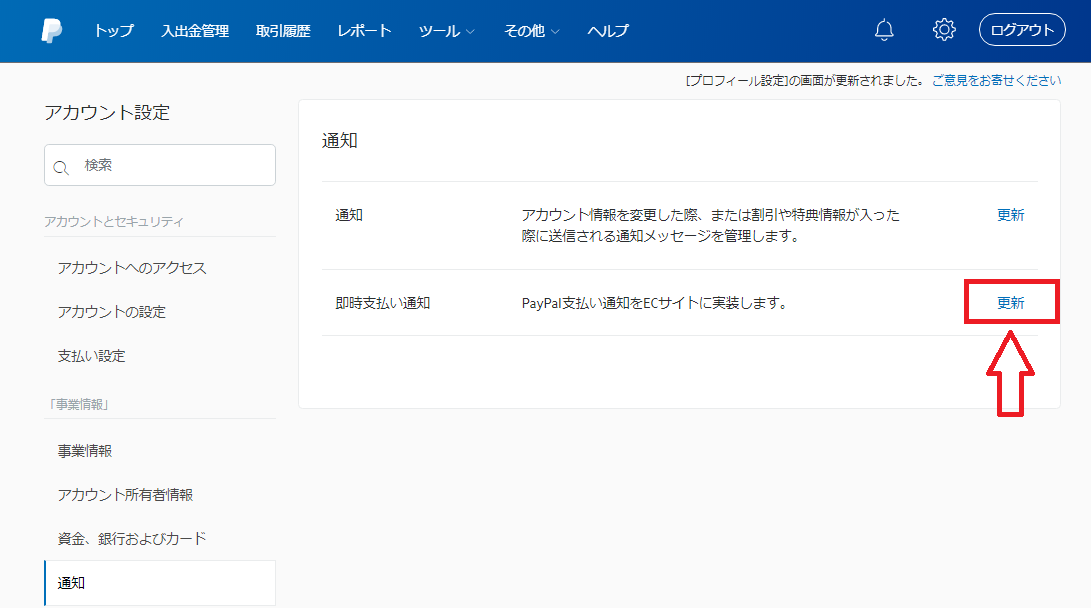Click 更新 link for 即時支払い通知 row

(x=1010, y=303)
